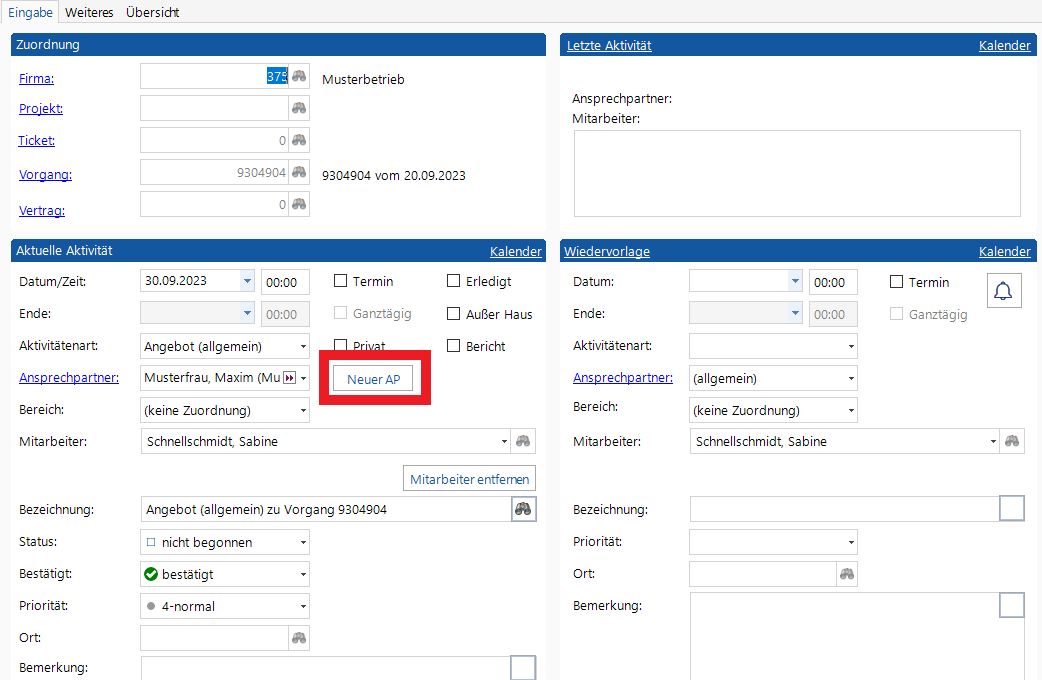Open Vertrag search with binoculars icon
The image size is (1042, 680).
(298, 204)
